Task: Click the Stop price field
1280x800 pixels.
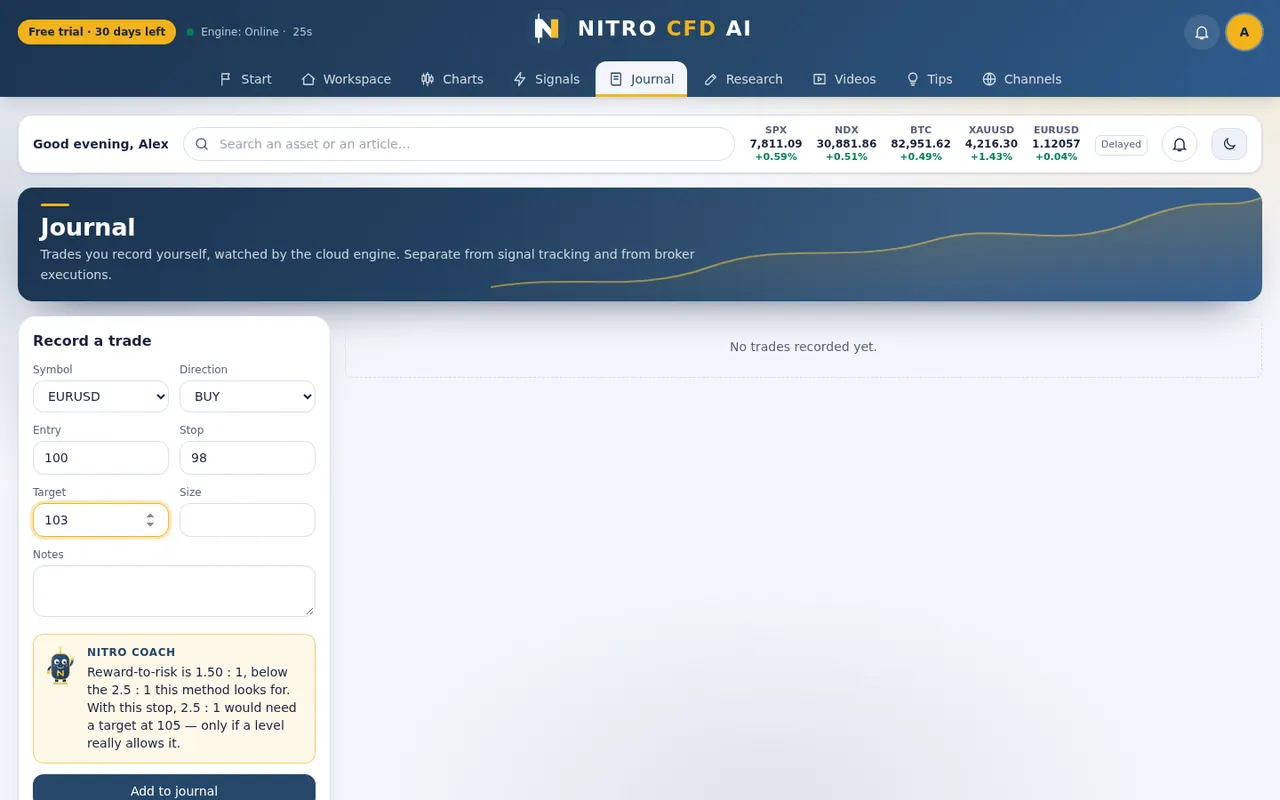Action: (x=247, y=457)
